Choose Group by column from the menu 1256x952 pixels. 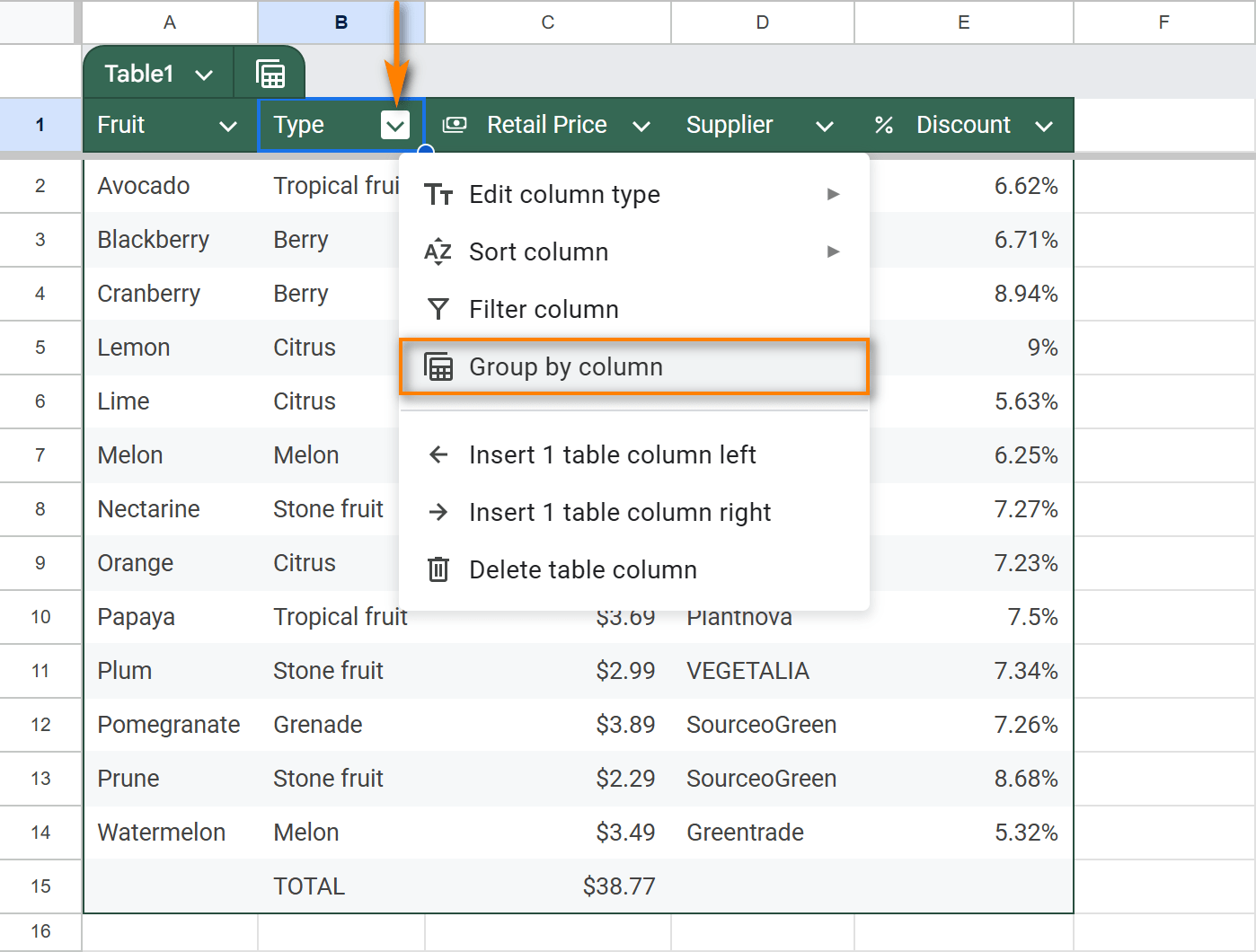coord(565,366)
